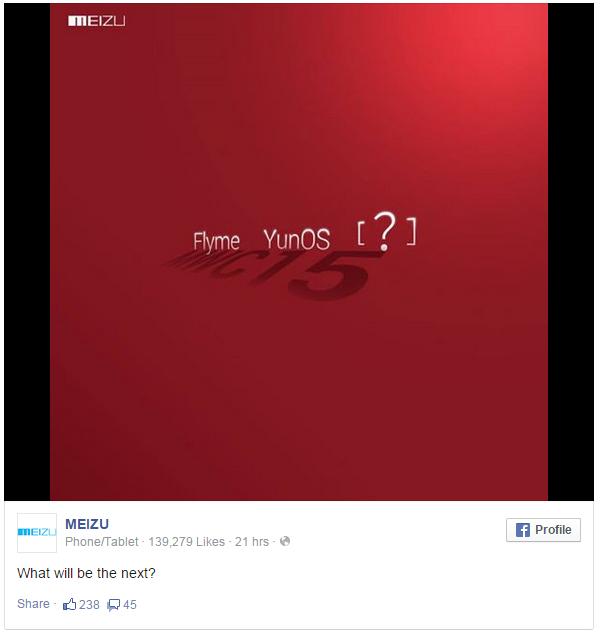Click the bracketed question mark graphic
This screenshot has width=597, height=635.
point(386,231)
